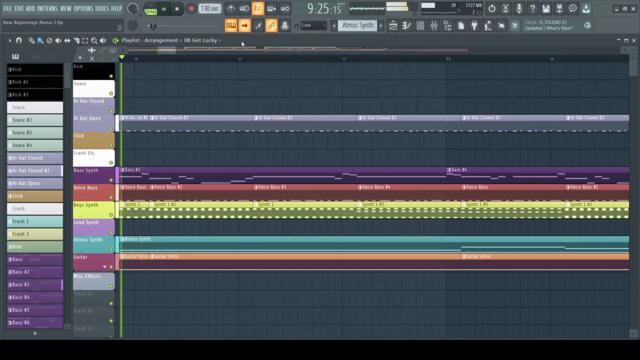The image size is (640, 360).
Task: Toggle the multilink to controllers button
Action: tap(271, 26)
